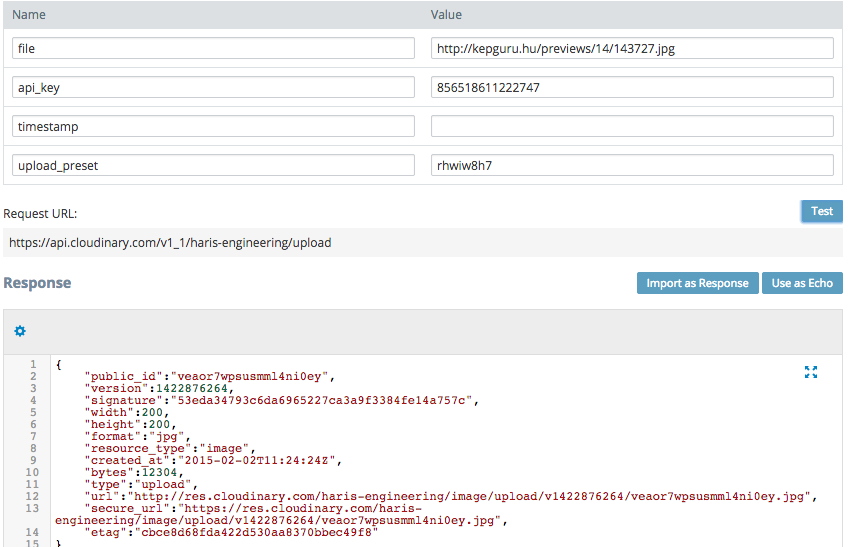Expand response viewer to fullscreen
Screen dimensions: 855x547
[811, 372]
